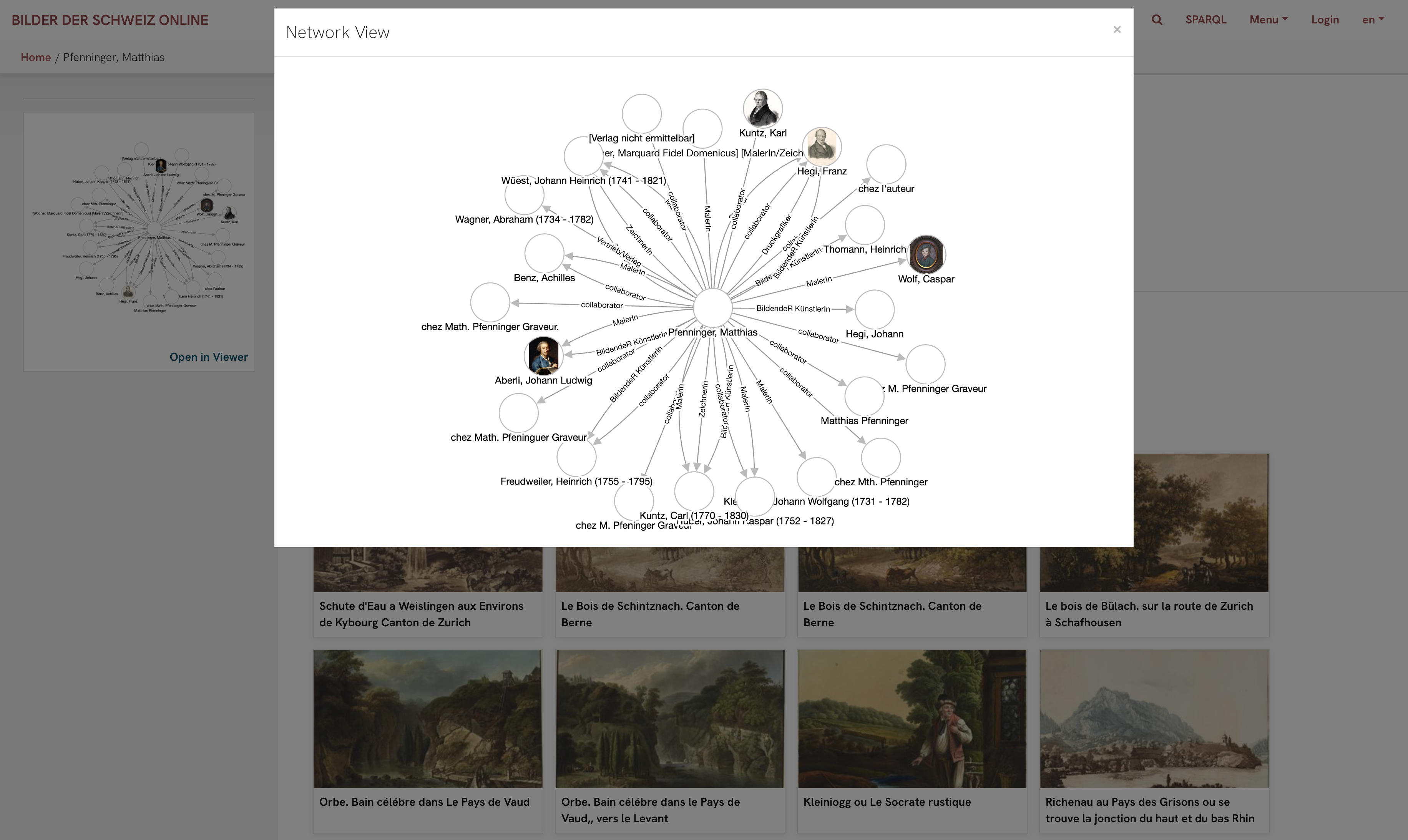Close the Network View dialog
This screenshot has height=840, width=1408.
[1117, 30]
